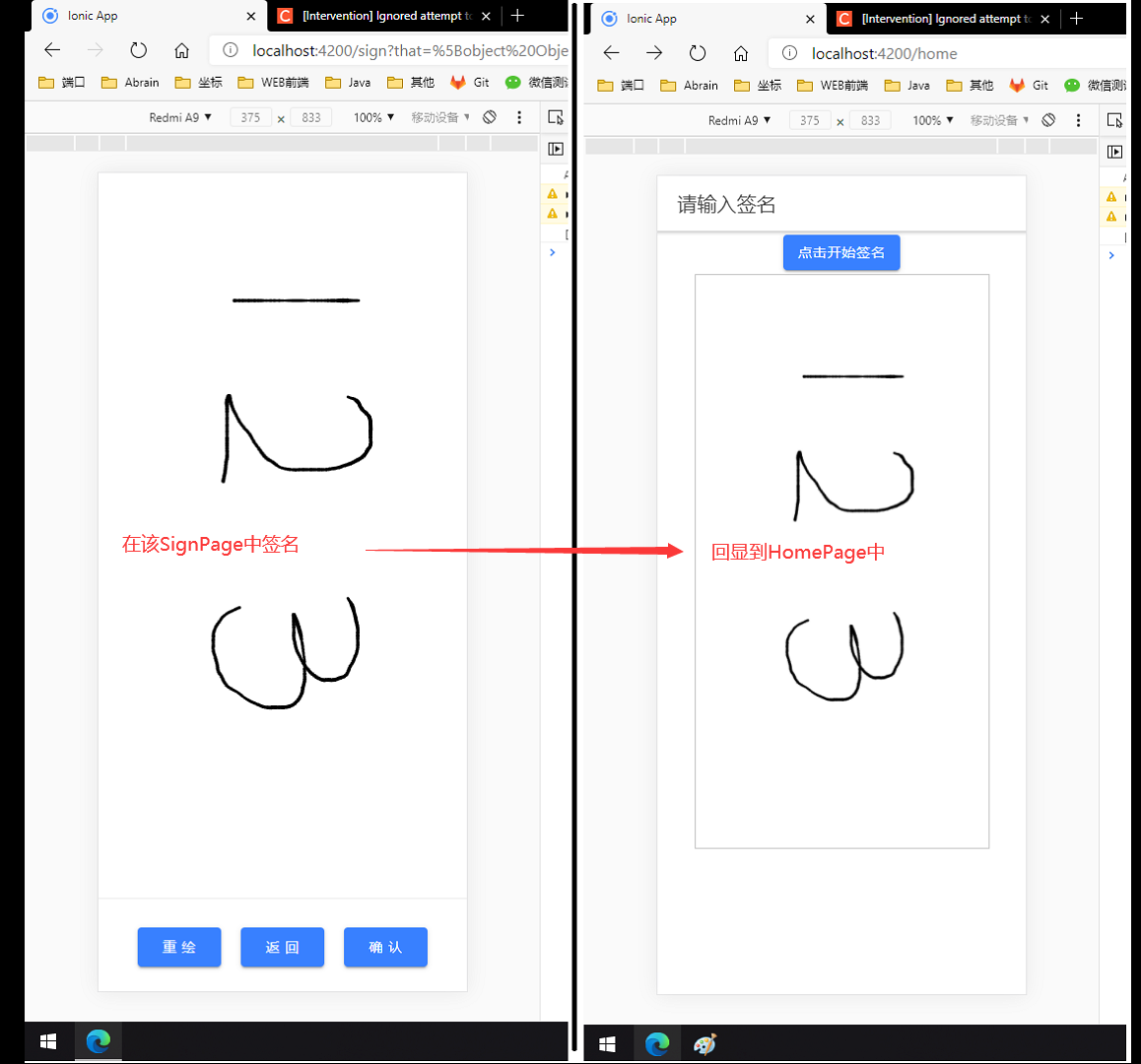Click 点击开始签名 button on home page

click(841, 252)
